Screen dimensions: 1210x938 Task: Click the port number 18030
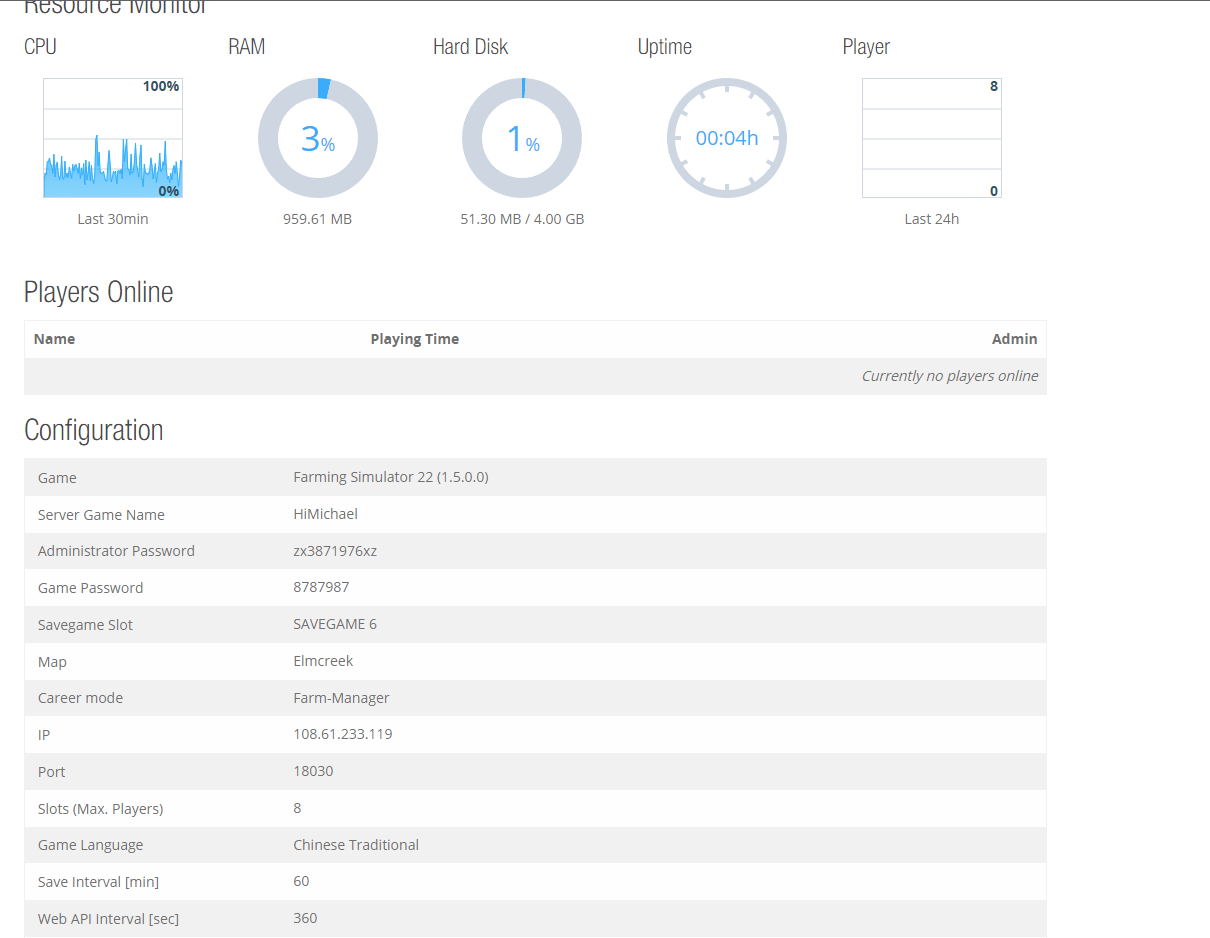click(x=313, y=771)
